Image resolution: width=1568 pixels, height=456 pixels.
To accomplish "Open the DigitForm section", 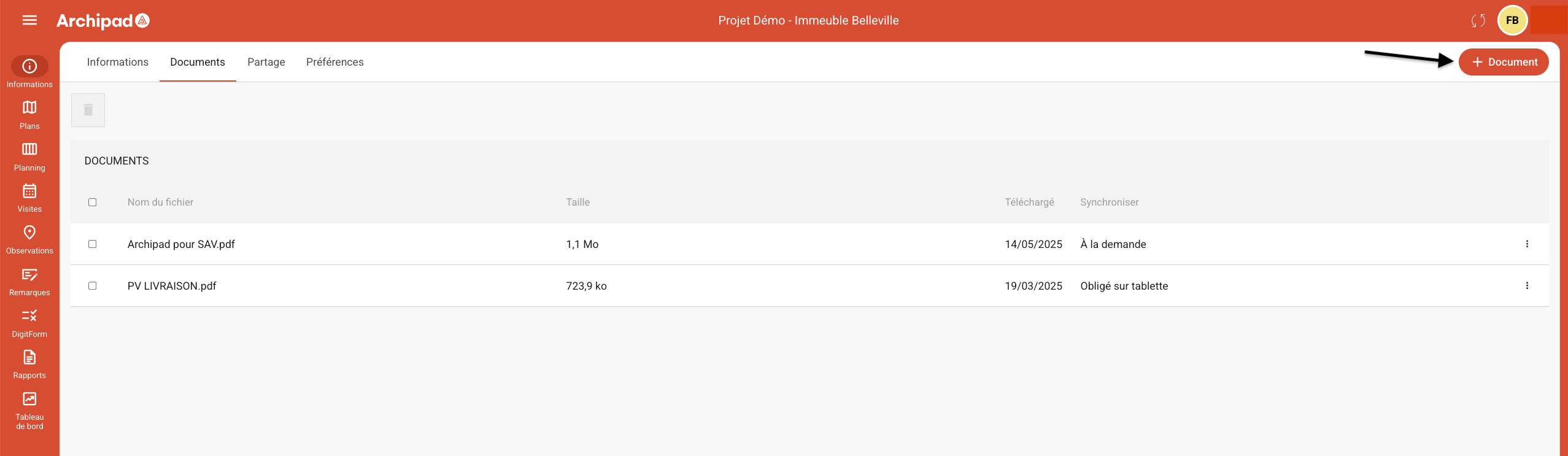I will click(x=29, y=323).
